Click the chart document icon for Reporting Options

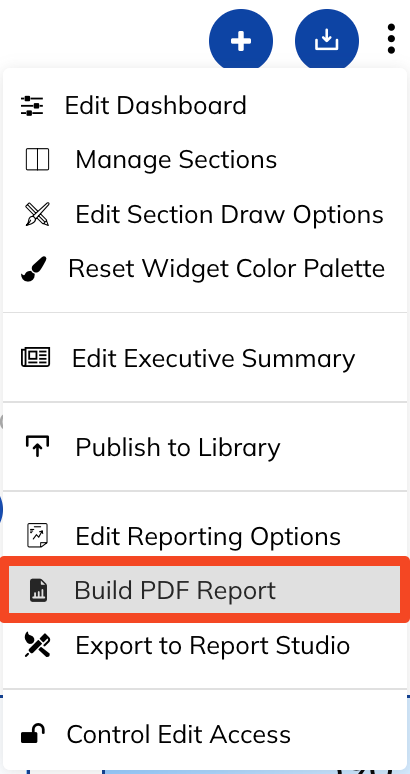pos(37,536)
